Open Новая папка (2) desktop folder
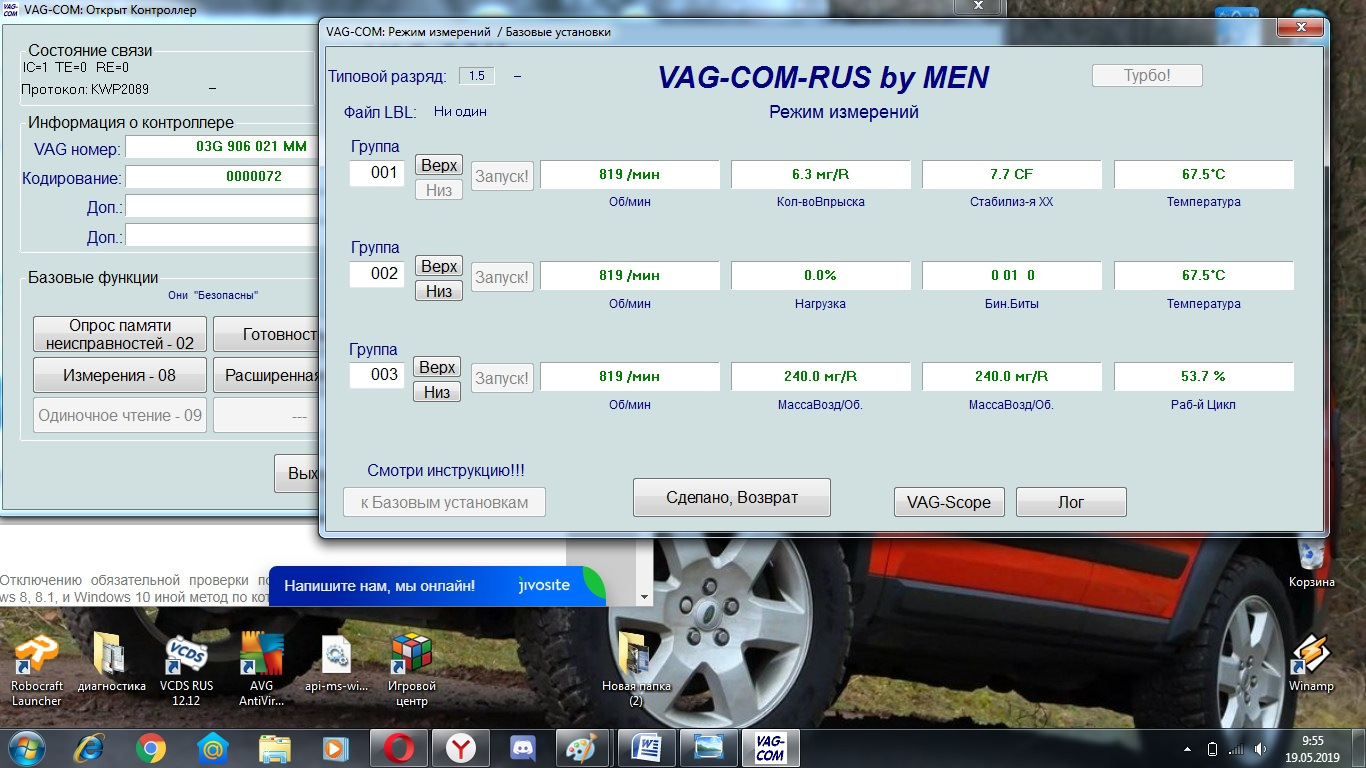The height and width of the screenshot is (768, 1366). [x=636, y=670]
